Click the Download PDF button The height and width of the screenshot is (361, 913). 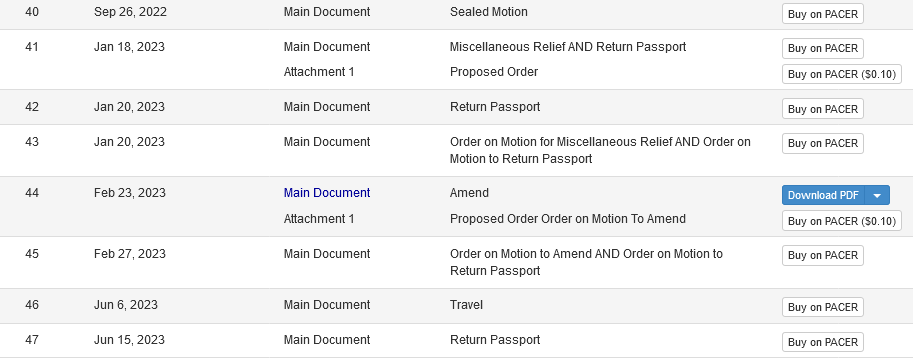click(823, 195)
